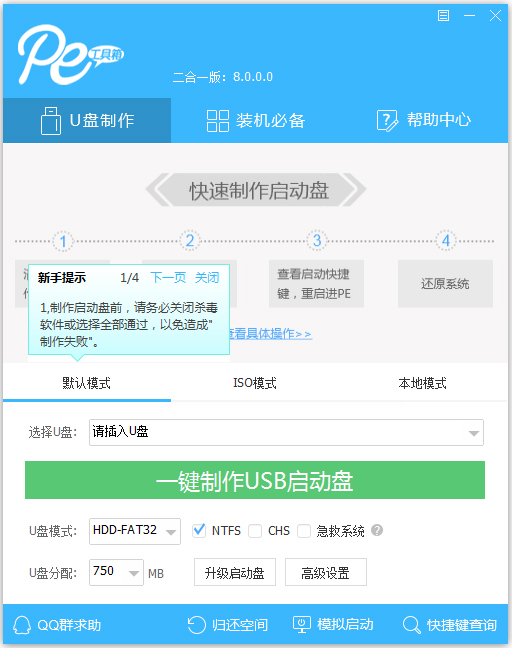512x648 pixels.
Task: Select the 本地模式 tab
Action: (x=423, y=383)
